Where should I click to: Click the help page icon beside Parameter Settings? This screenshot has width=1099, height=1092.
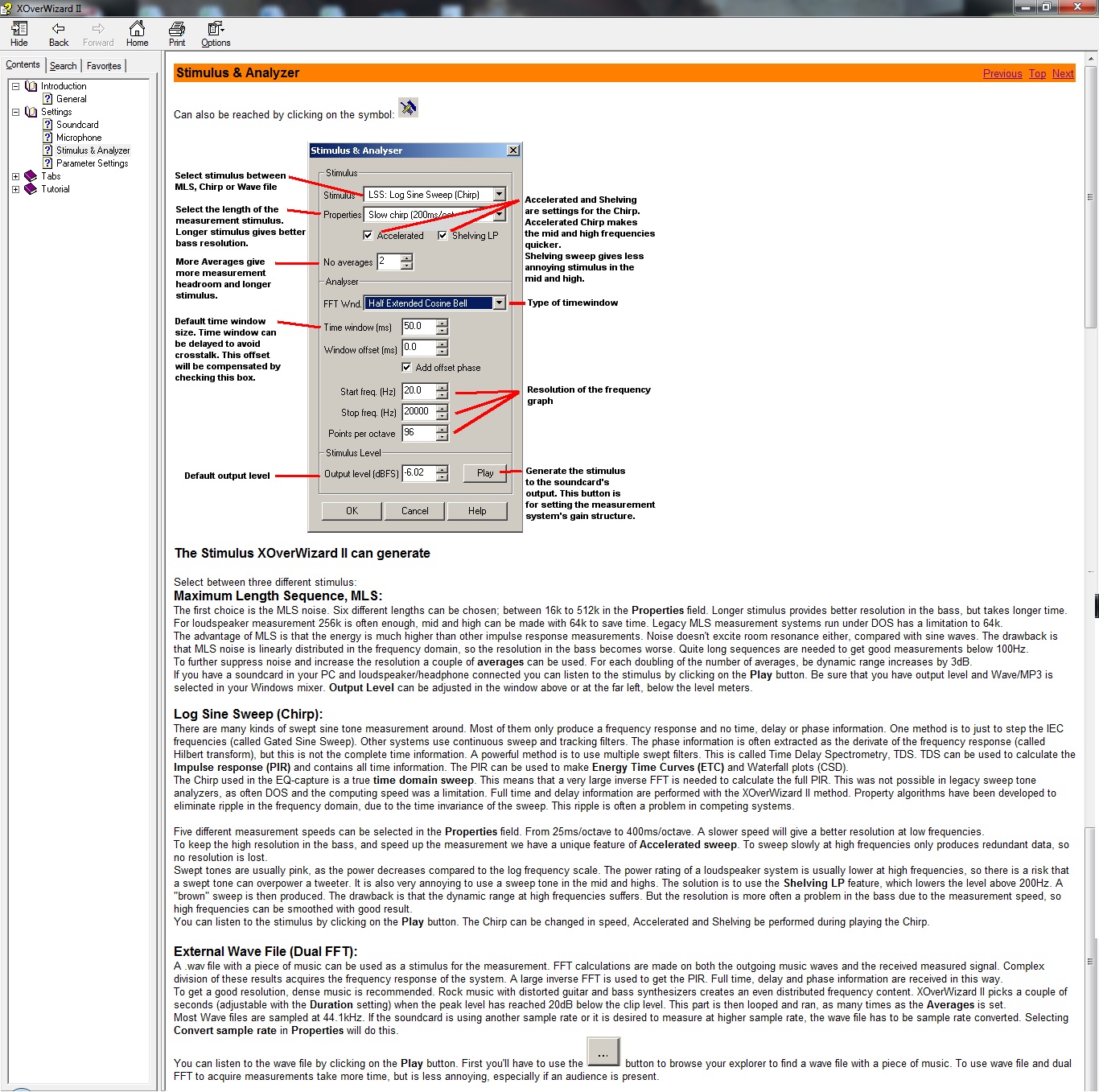(47, 163)
